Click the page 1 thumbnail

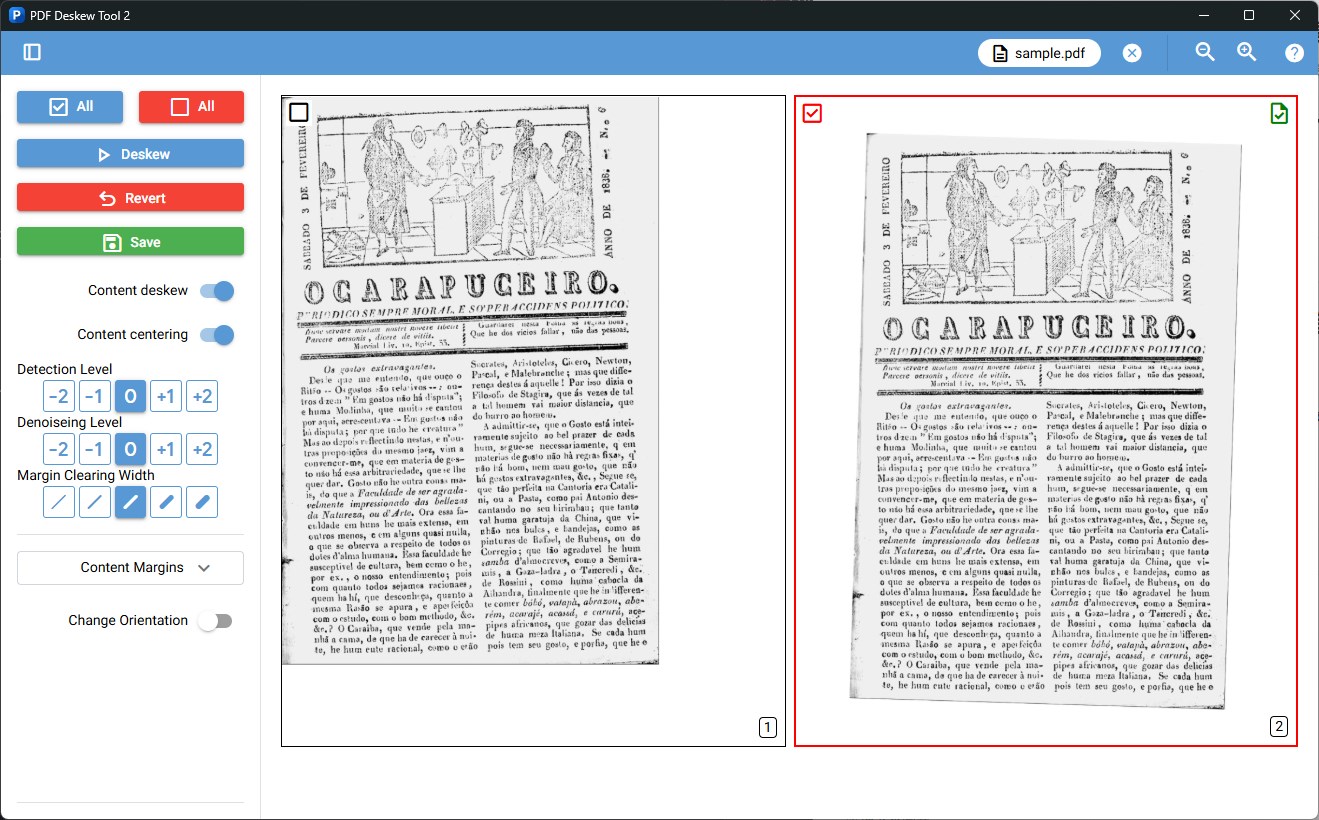533,420
